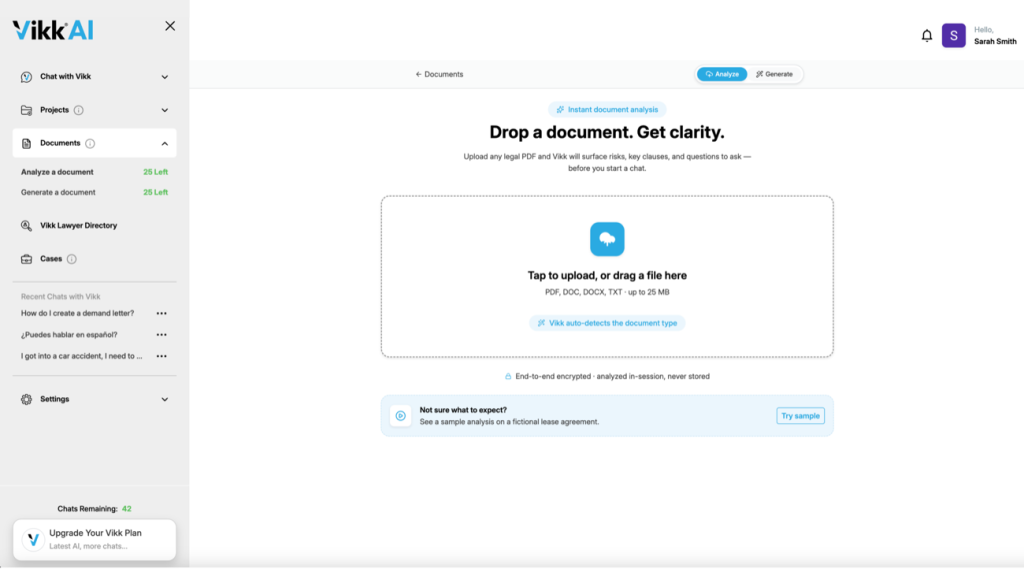Expand the Projects section chevron

point(165,110)
